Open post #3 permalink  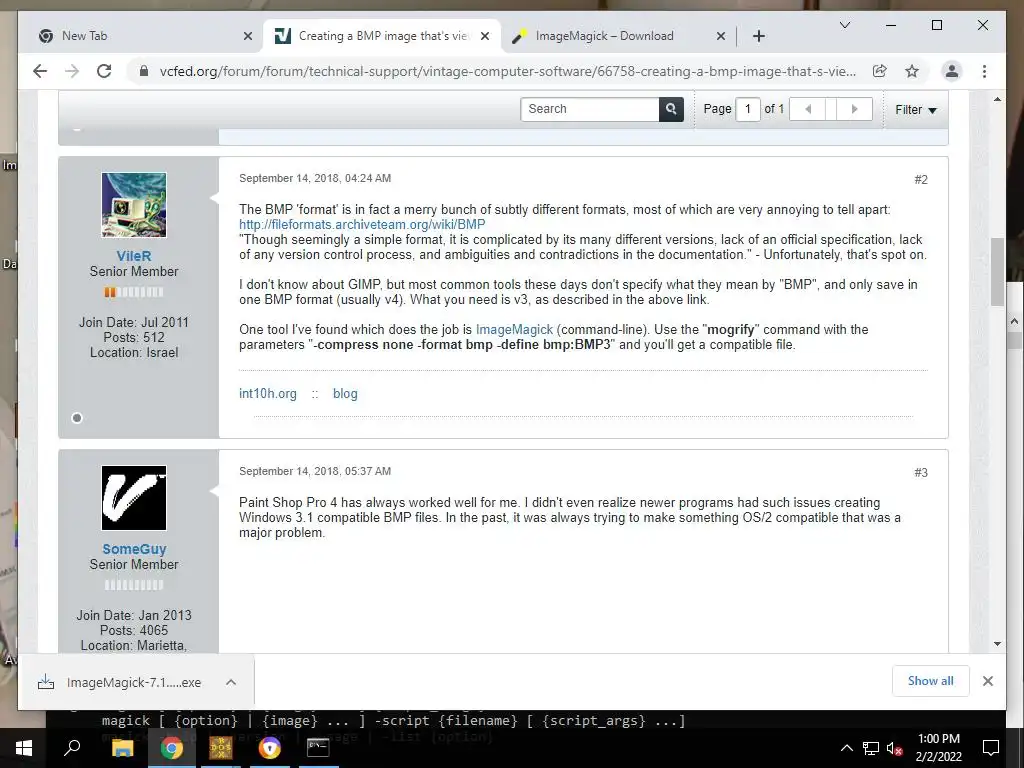[x=921, y=473]
